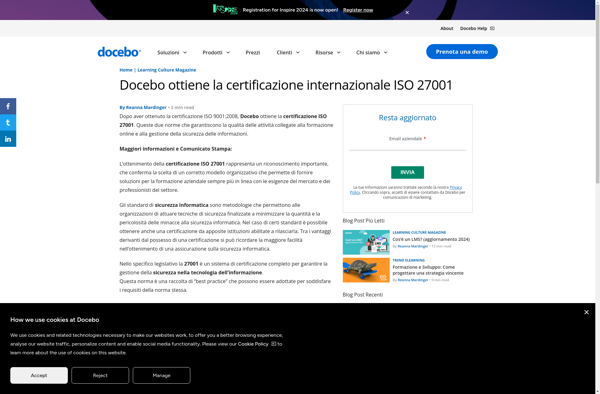
Task: Expand the Clienti menu
Action: [x=288, y=52]
